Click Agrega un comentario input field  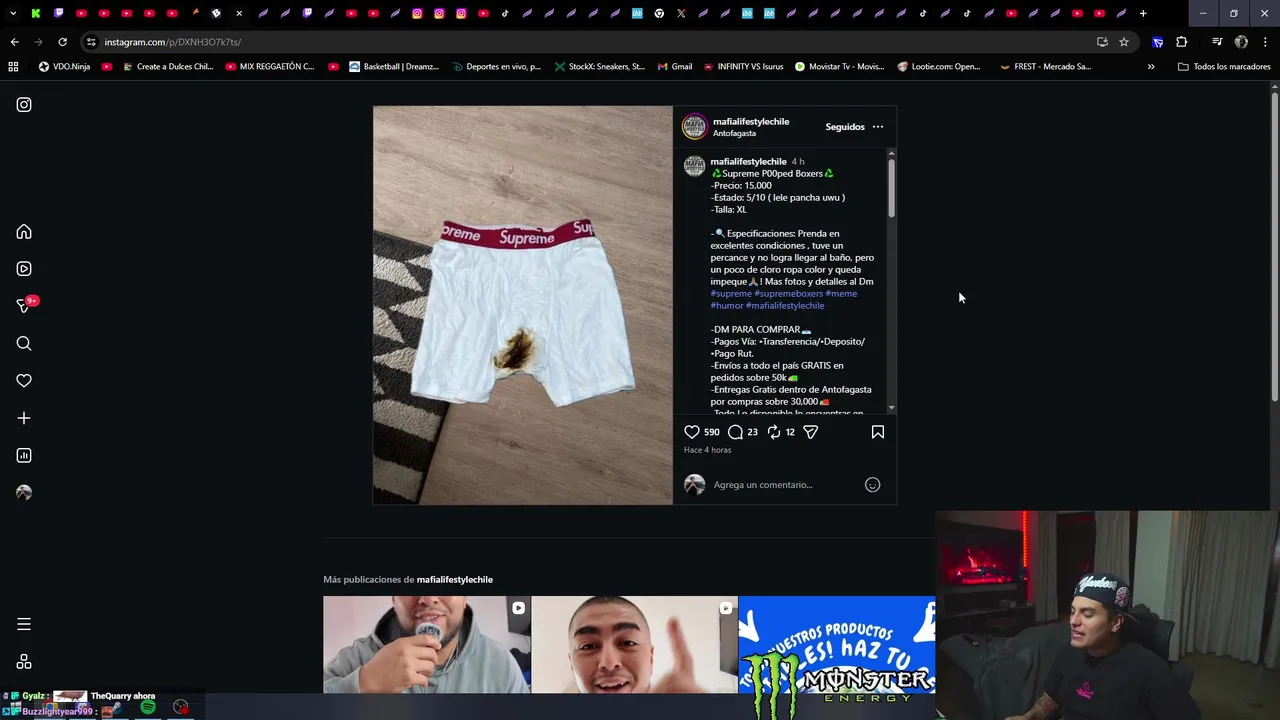coord(785,485)
